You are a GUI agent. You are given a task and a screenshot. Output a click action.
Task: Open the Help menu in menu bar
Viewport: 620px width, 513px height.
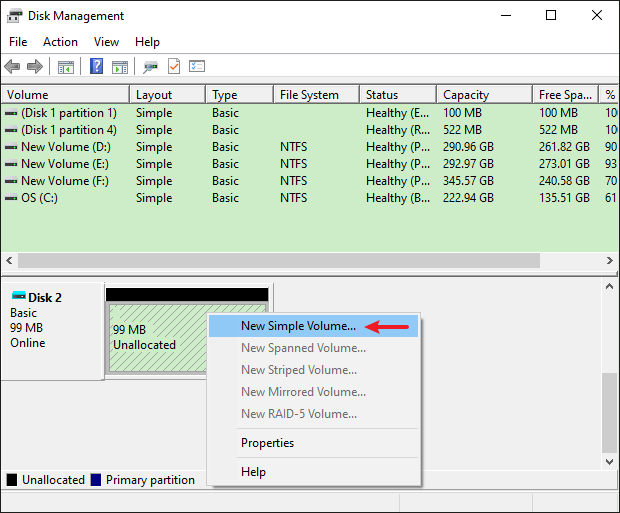(147, 42)
